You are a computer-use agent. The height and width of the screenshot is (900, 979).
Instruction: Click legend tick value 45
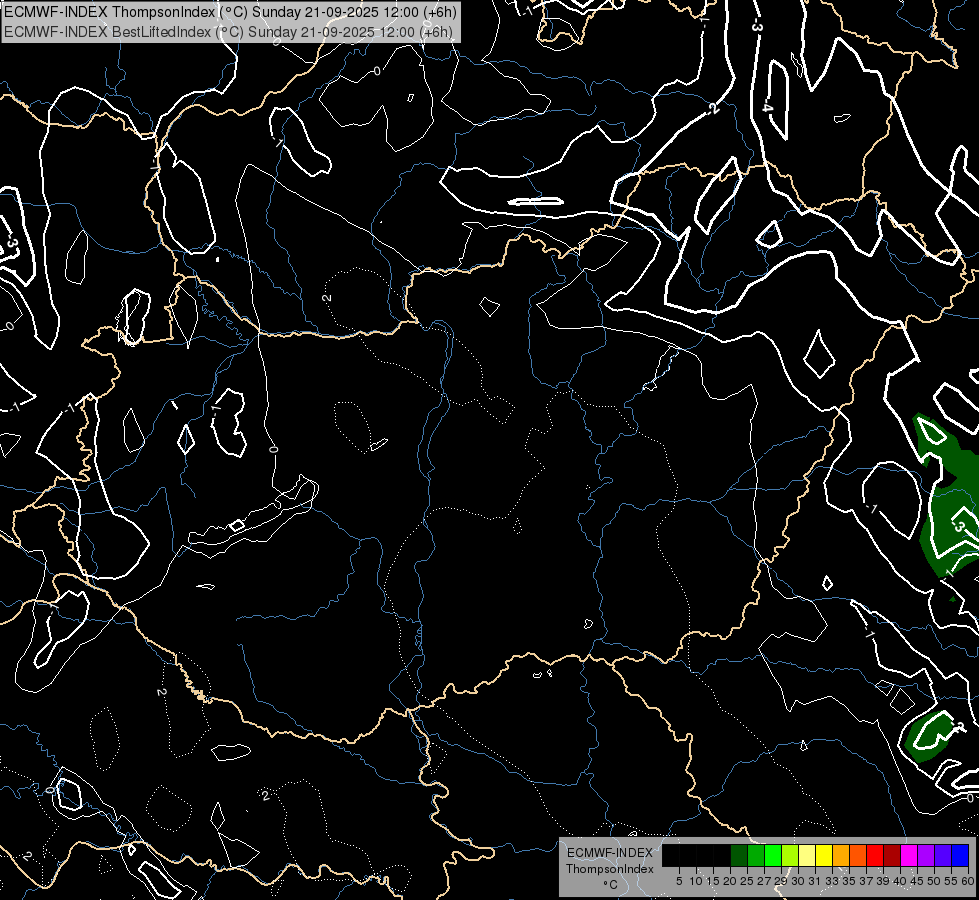tap(917, 881)
